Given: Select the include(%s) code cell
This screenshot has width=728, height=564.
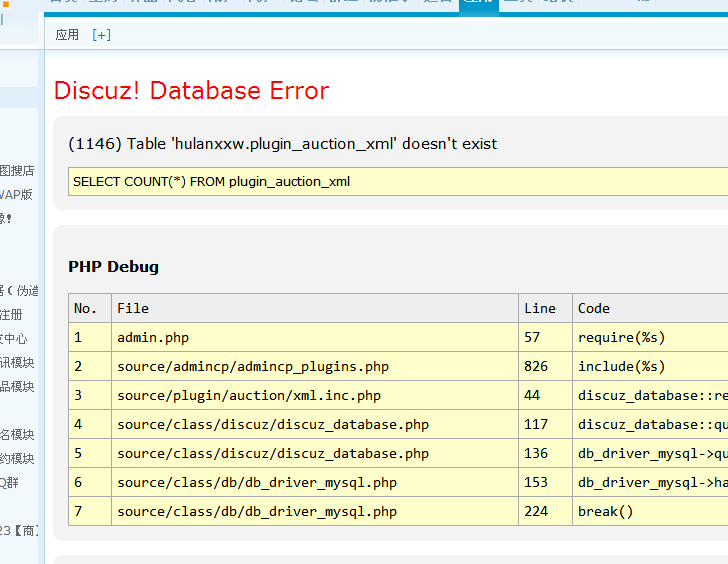Looking at the screenshot, I should pyautogui.click(x=650, y=366).
